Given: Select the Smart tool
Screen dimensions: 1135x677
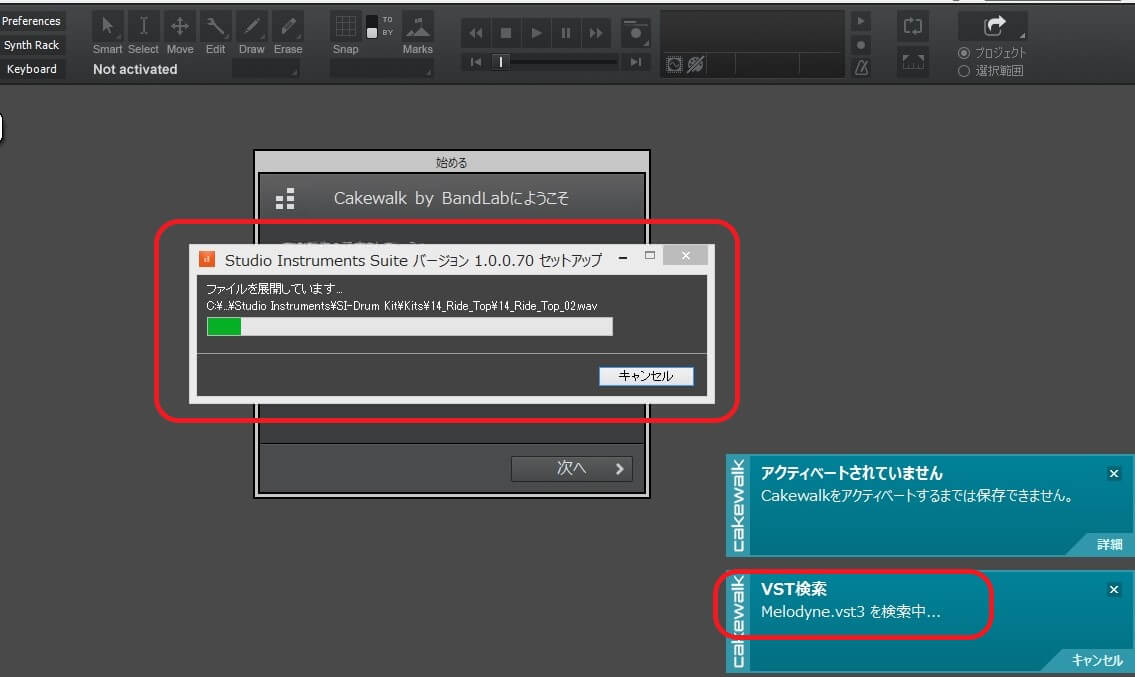Looking at the screenshot, I should (107, 27).
